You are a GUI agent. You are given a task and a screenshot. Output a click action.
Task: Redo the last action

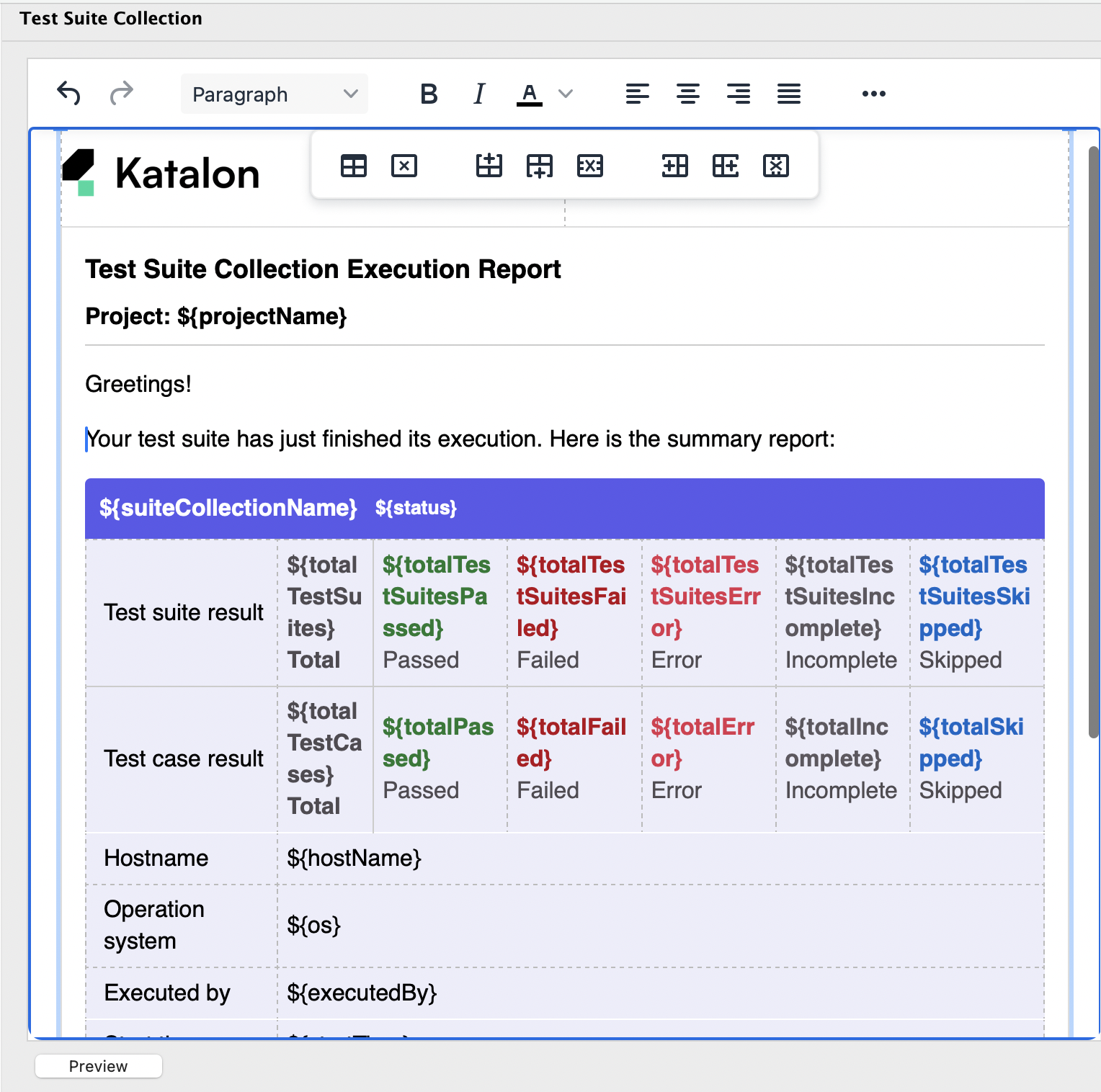pyautogui.click(x=121, y=94)
